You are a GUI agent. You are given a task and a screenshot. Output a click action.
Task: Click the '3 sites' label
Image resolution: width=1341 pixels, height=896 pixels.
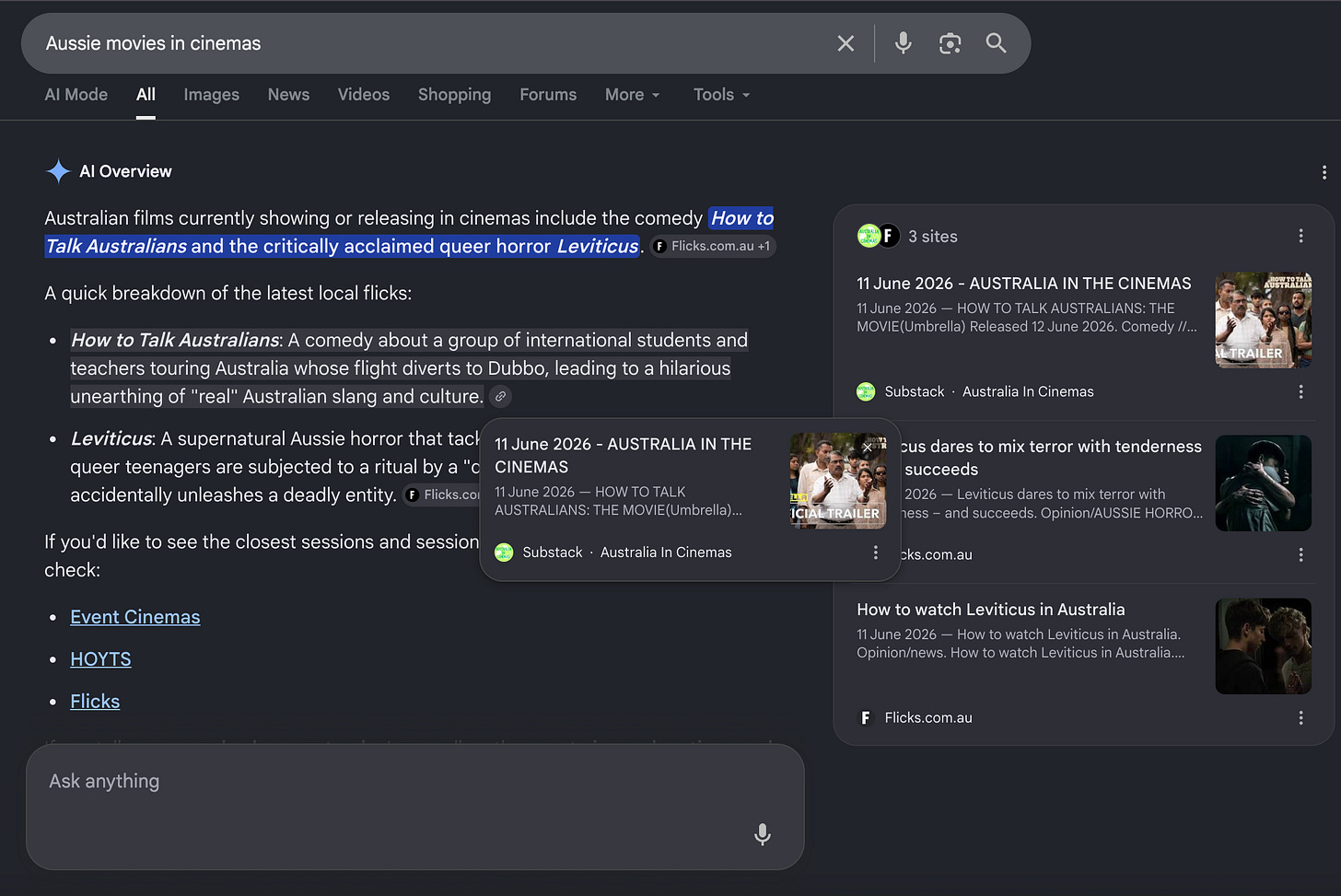point(933,237)
